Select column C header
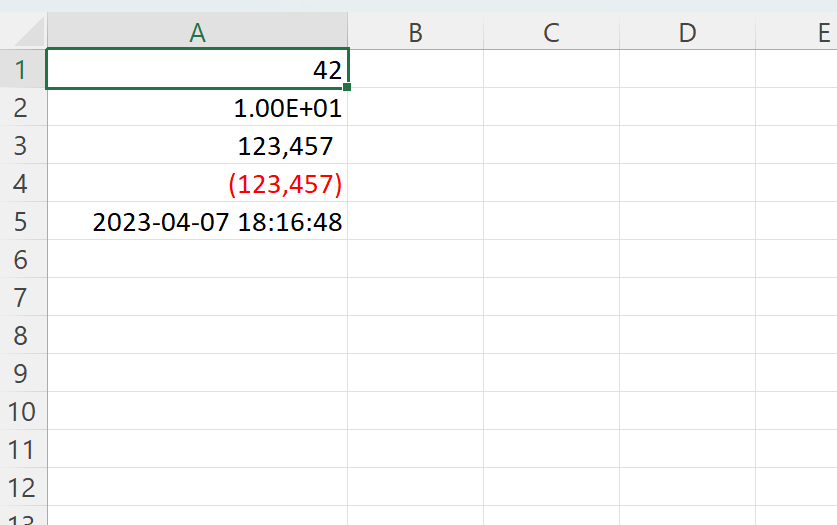Image resolution: width=837 pixels, height=525 pixels. tap(551, 33)
